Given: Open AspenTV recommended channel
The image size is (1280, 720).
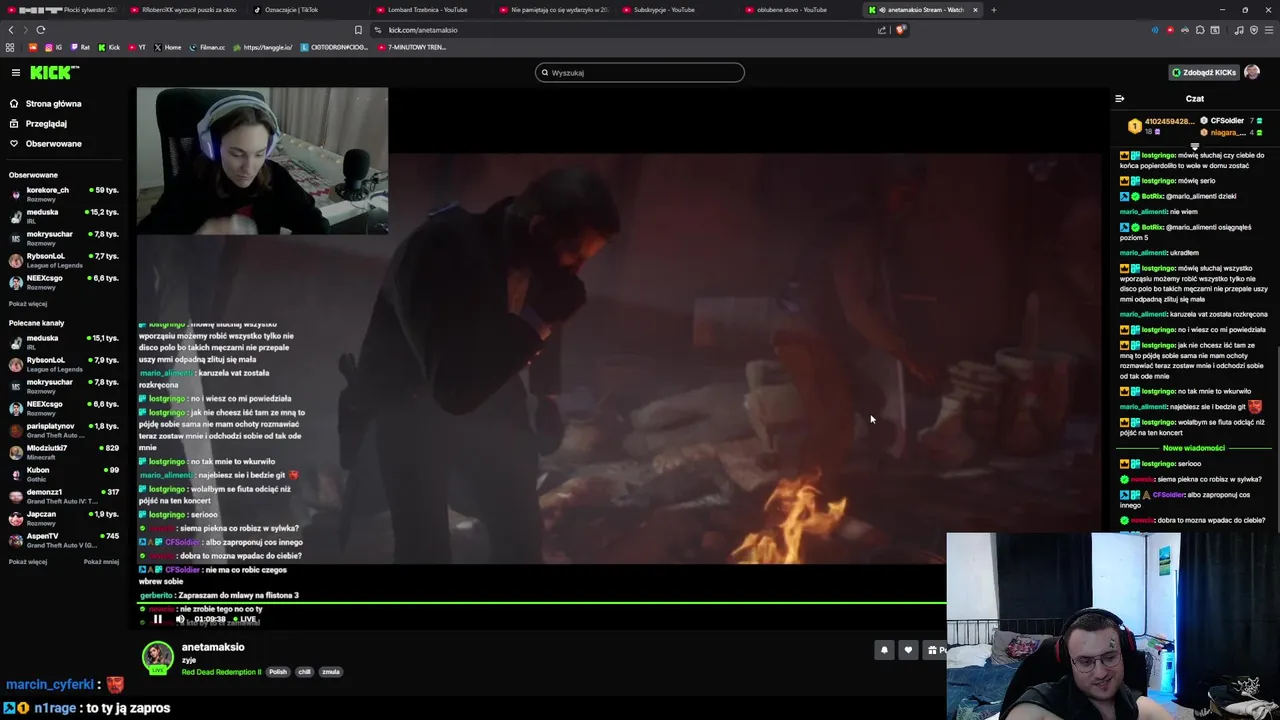Looking at the screenshot, I should pyautogui.click(x=64, y=540).
